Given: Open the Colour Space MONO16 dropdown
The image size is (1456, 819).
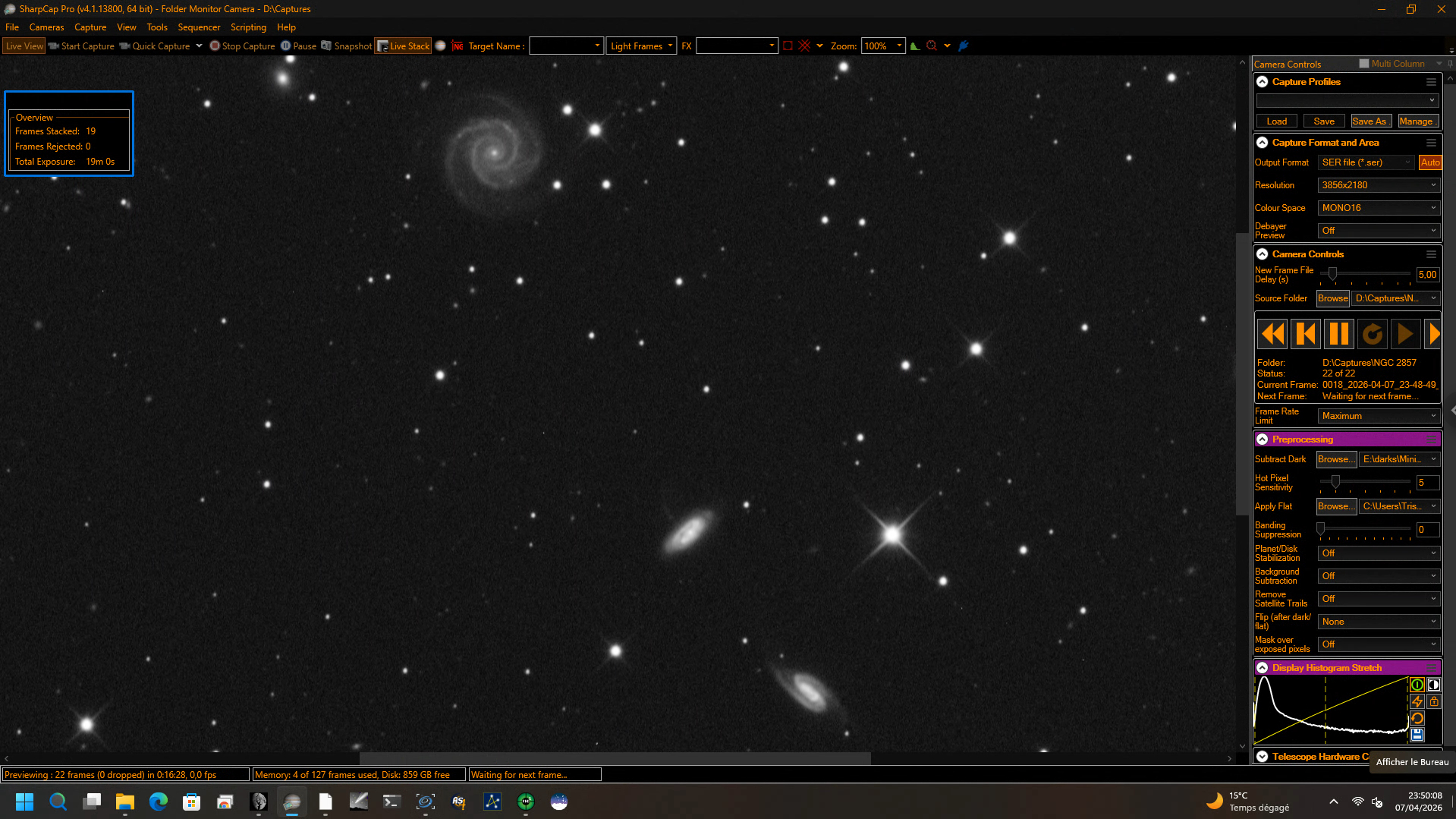Looking at the screenshot, I should [x=1379, y=208].
